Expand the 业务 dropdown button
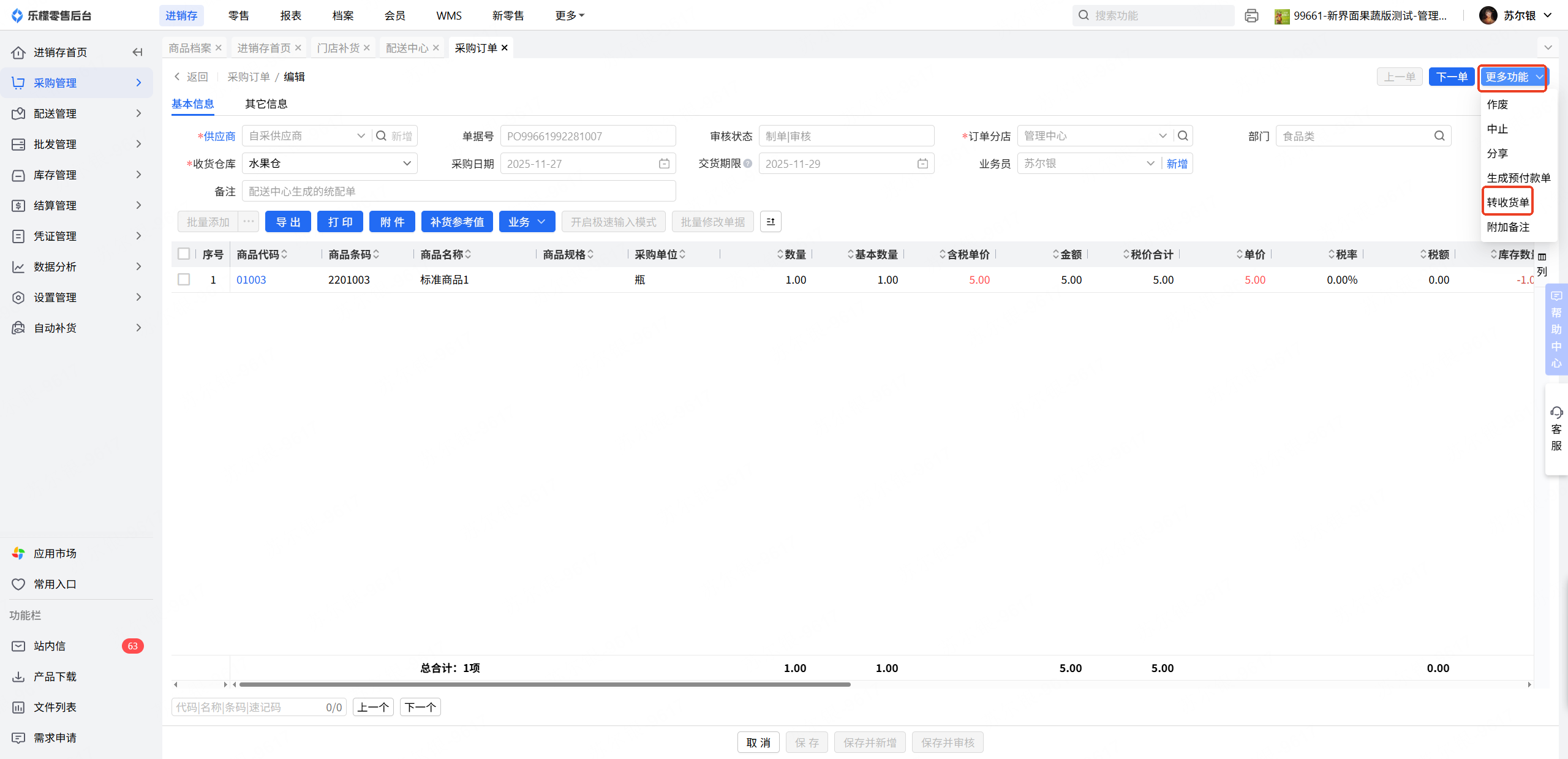1568x759 pixels. pyautogui.click(x=527, y=222)
